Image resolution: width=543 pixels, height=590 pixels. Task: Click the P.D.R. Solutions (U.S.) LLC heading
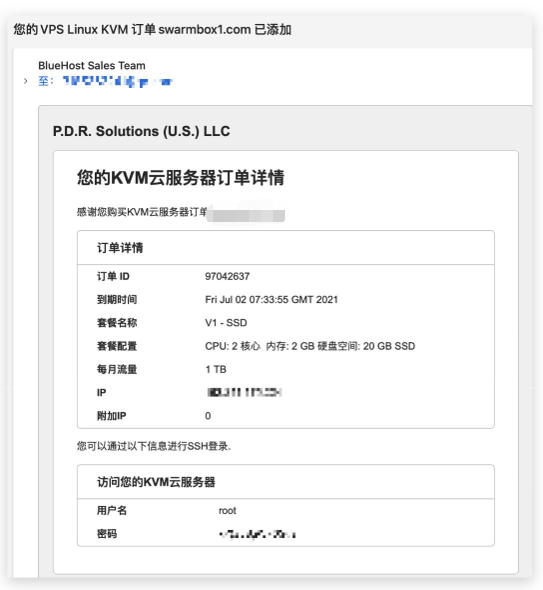point(141,131)
